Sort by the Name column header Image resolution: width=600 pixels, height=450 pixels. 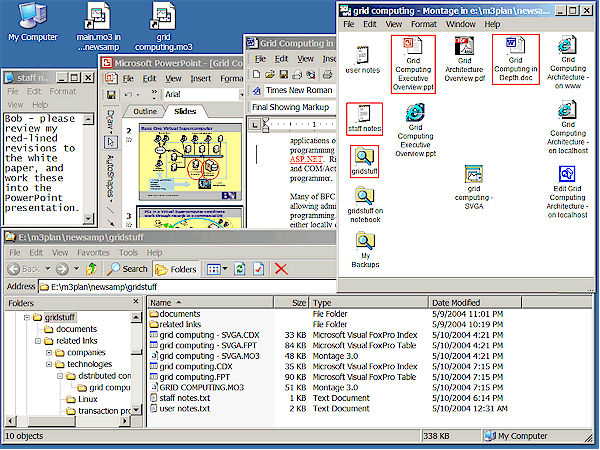(x=211, y=303)
